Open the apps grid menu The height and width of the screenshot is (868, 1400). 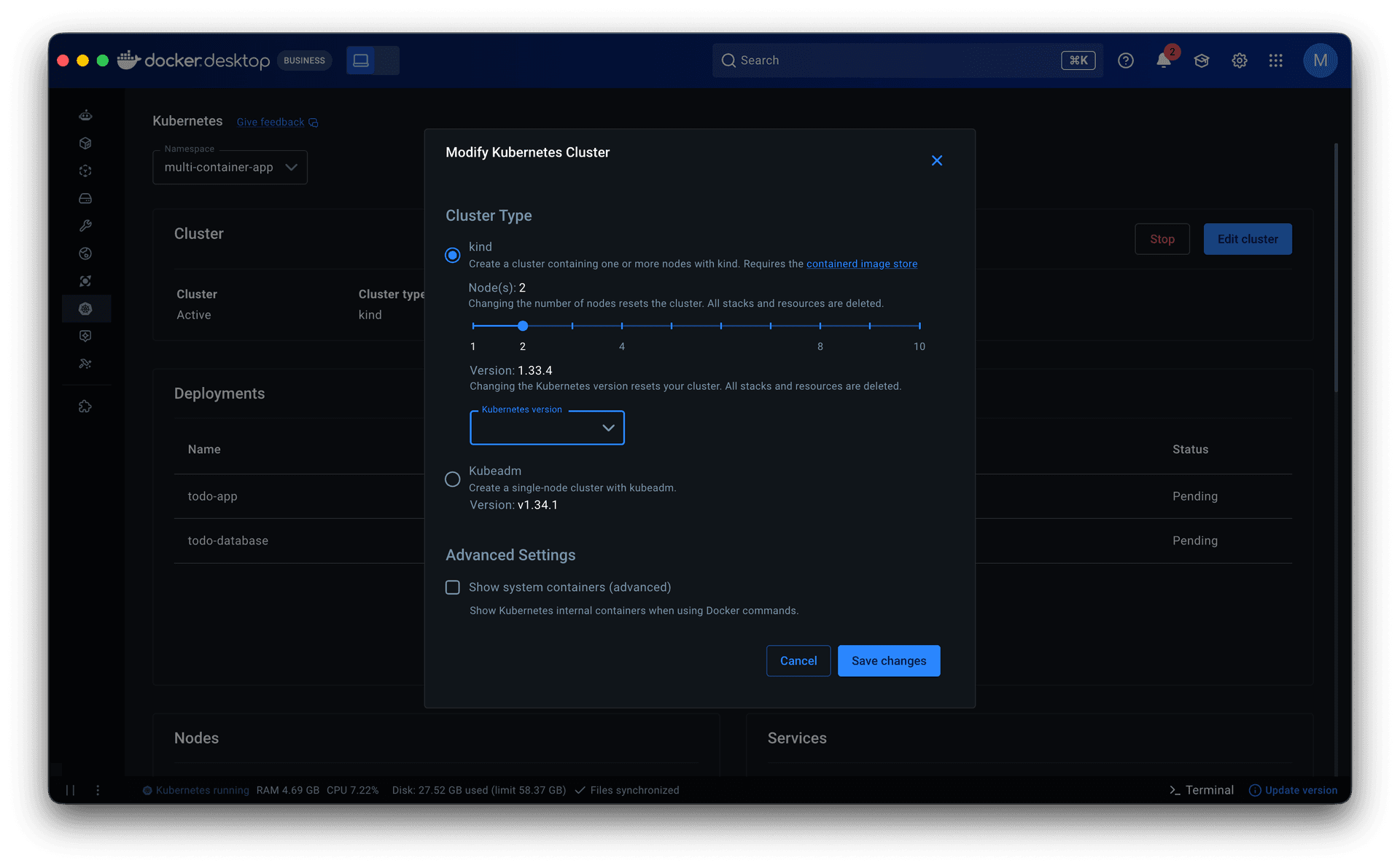1275,60
